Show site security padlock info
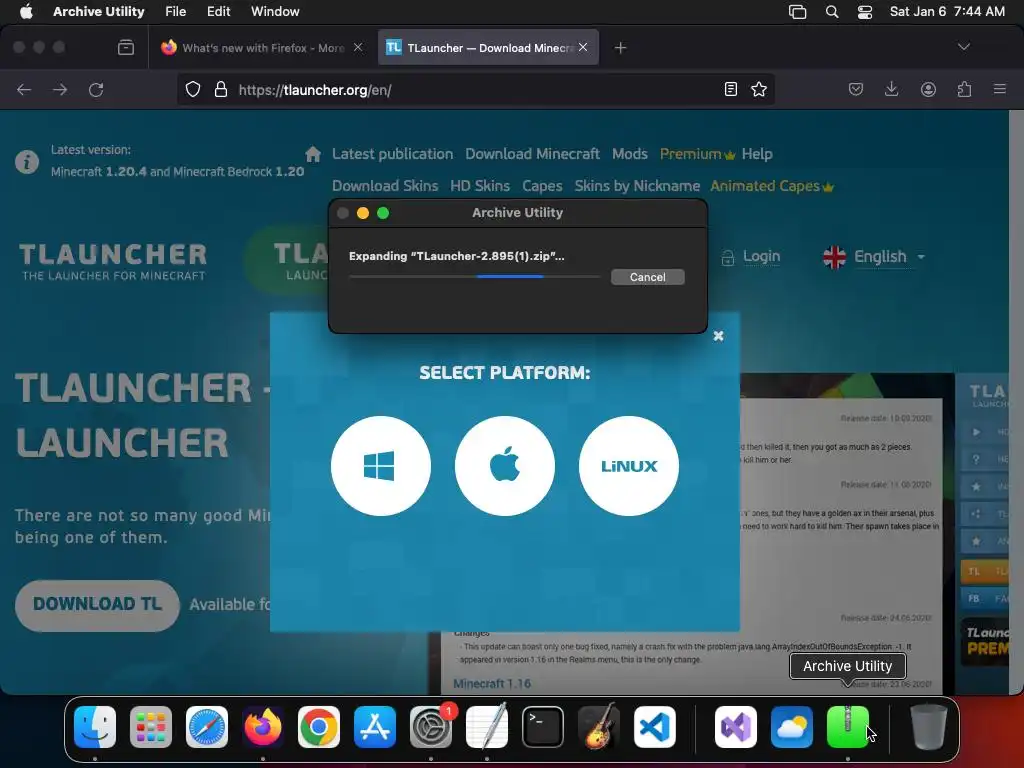 point(221,89)
